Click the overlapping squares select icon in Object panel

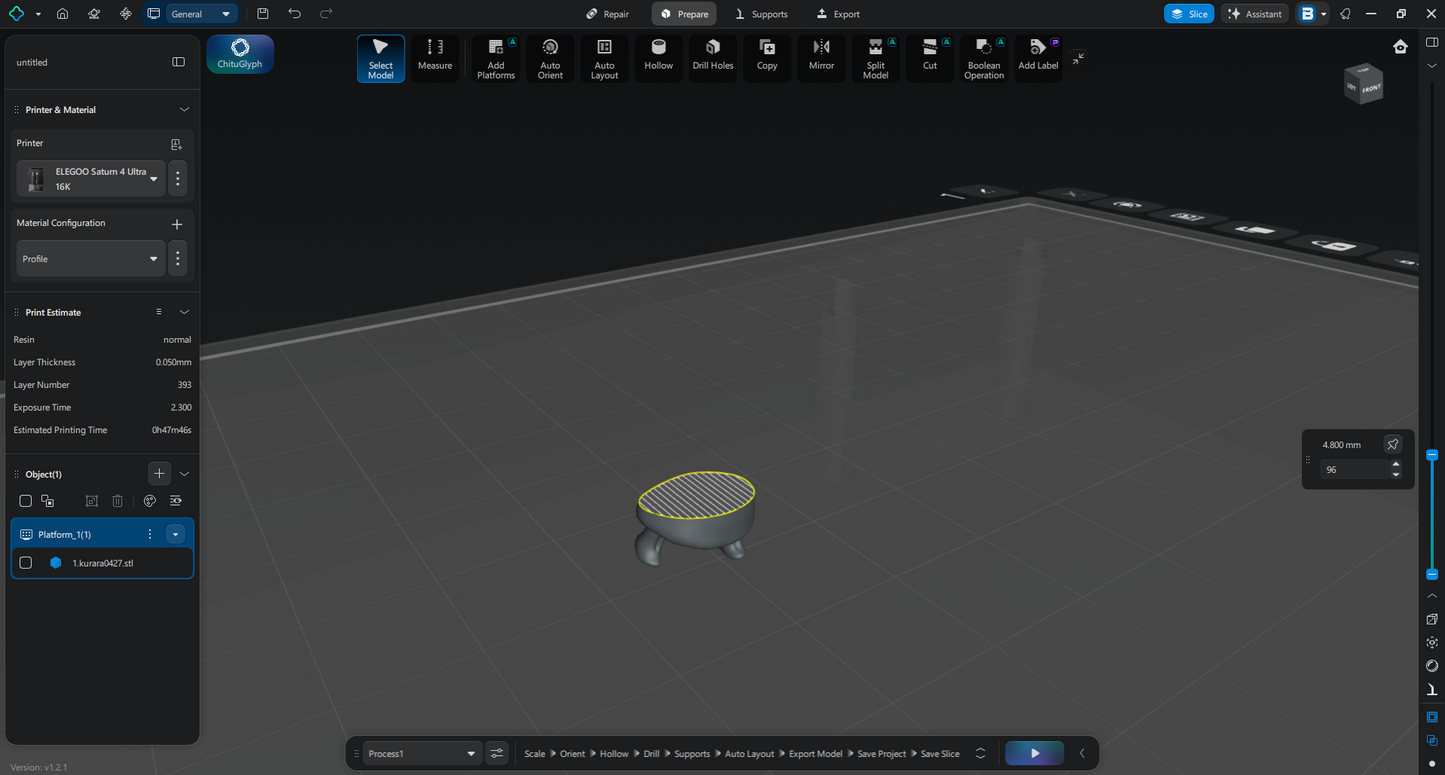click(48, 501)
